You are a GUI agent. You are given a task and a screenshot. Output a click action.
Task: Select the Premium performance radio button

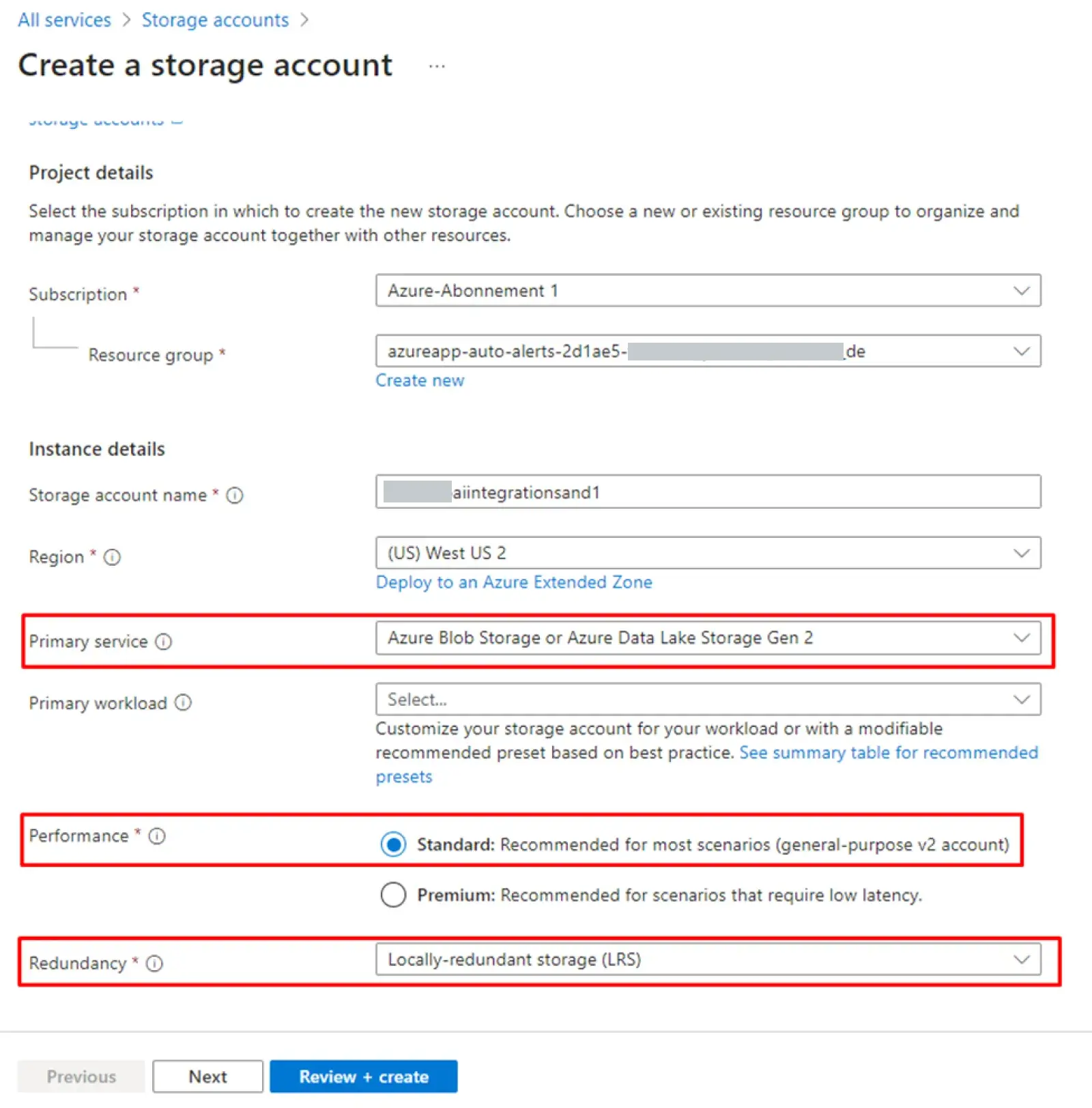(393, 894)
